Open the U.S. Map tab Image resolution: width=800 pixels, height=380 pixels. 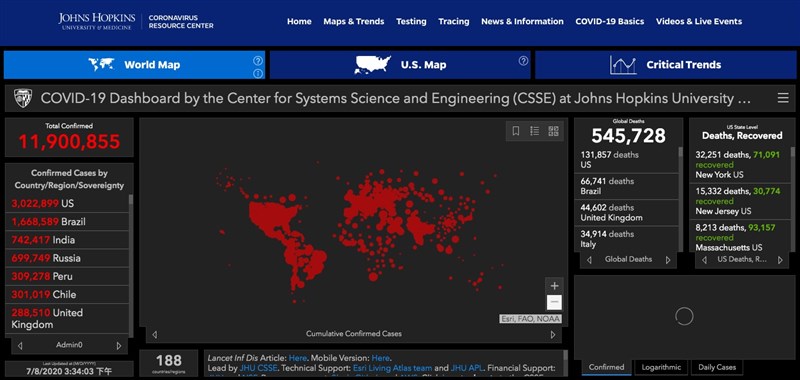point(400,65)
